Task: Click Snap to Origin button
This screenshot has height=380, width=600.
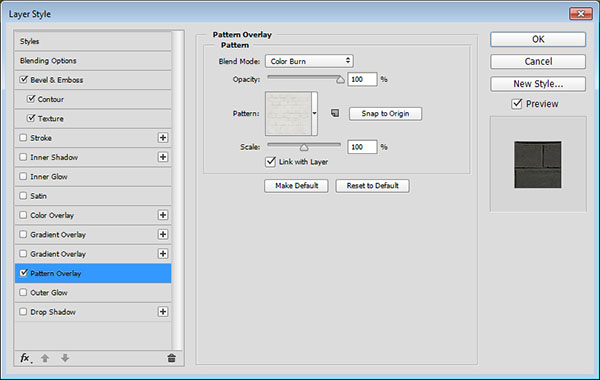Action: click(385, 114)
